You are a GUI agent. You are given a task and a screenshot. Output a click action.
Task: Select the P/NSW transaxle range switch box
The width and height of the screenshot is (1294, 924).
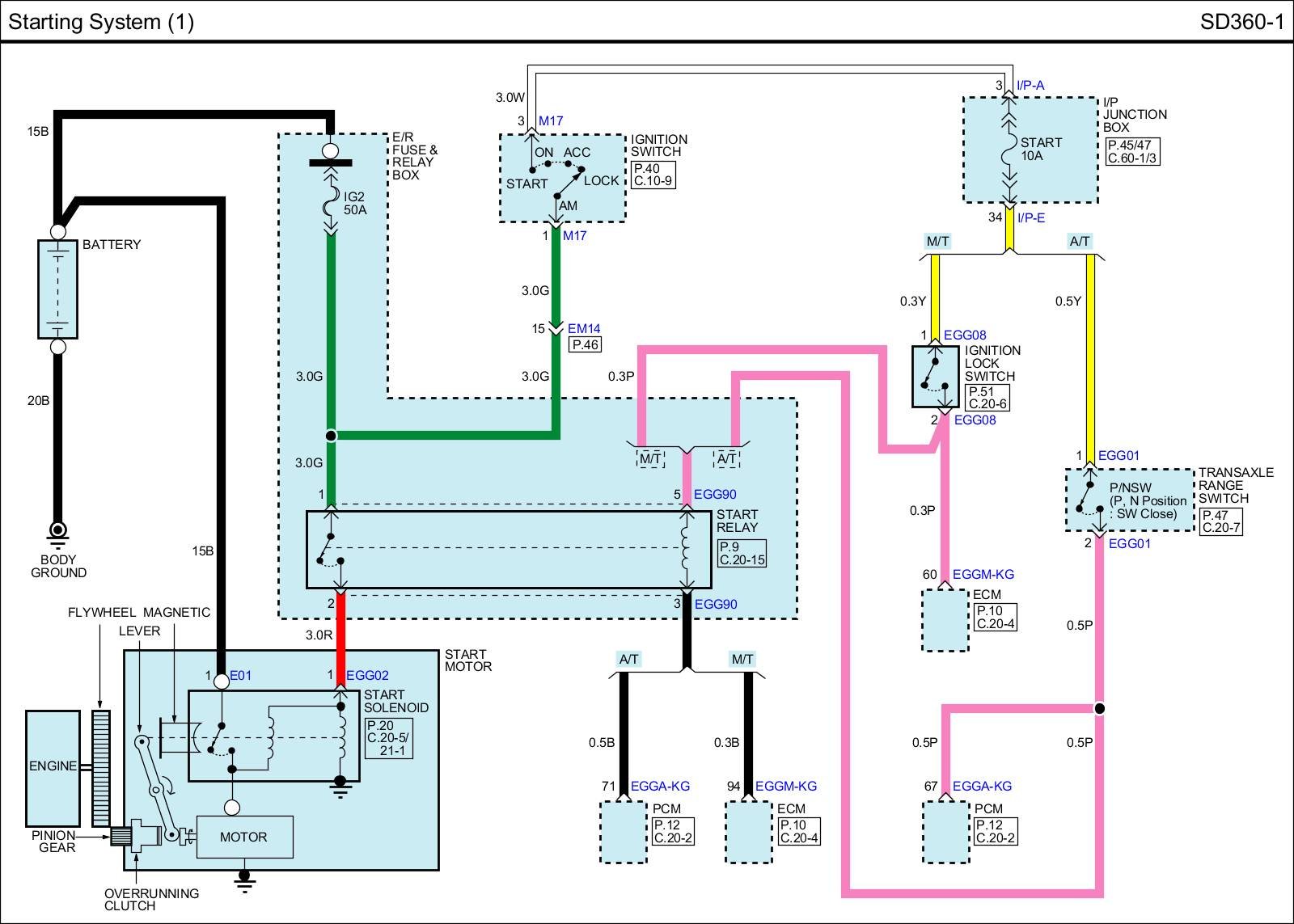pyautogui.click(x=1129, y=500)
